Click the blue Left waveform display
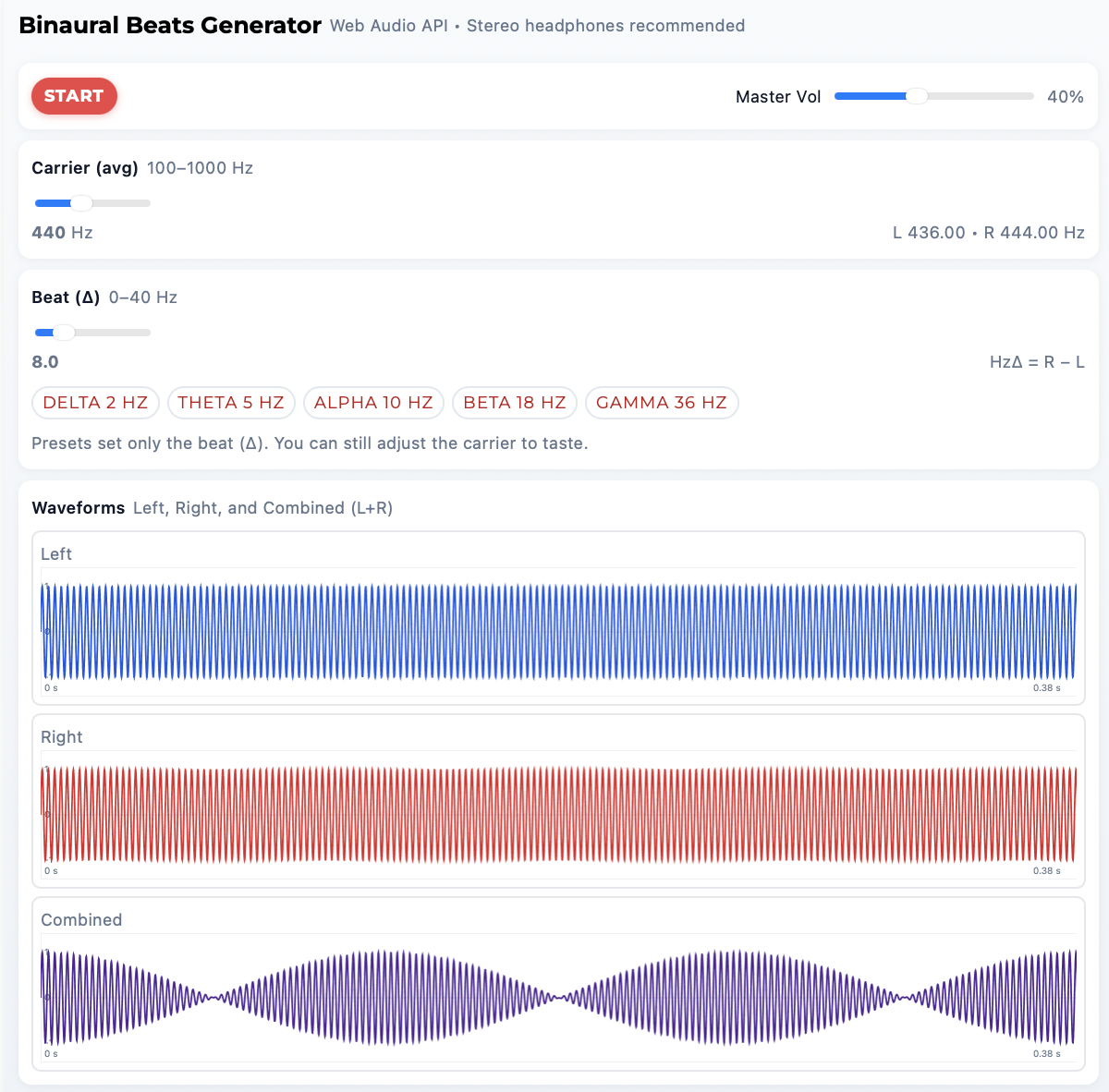The height and width of the screenshot is (1092, 1109). (558, 632)
